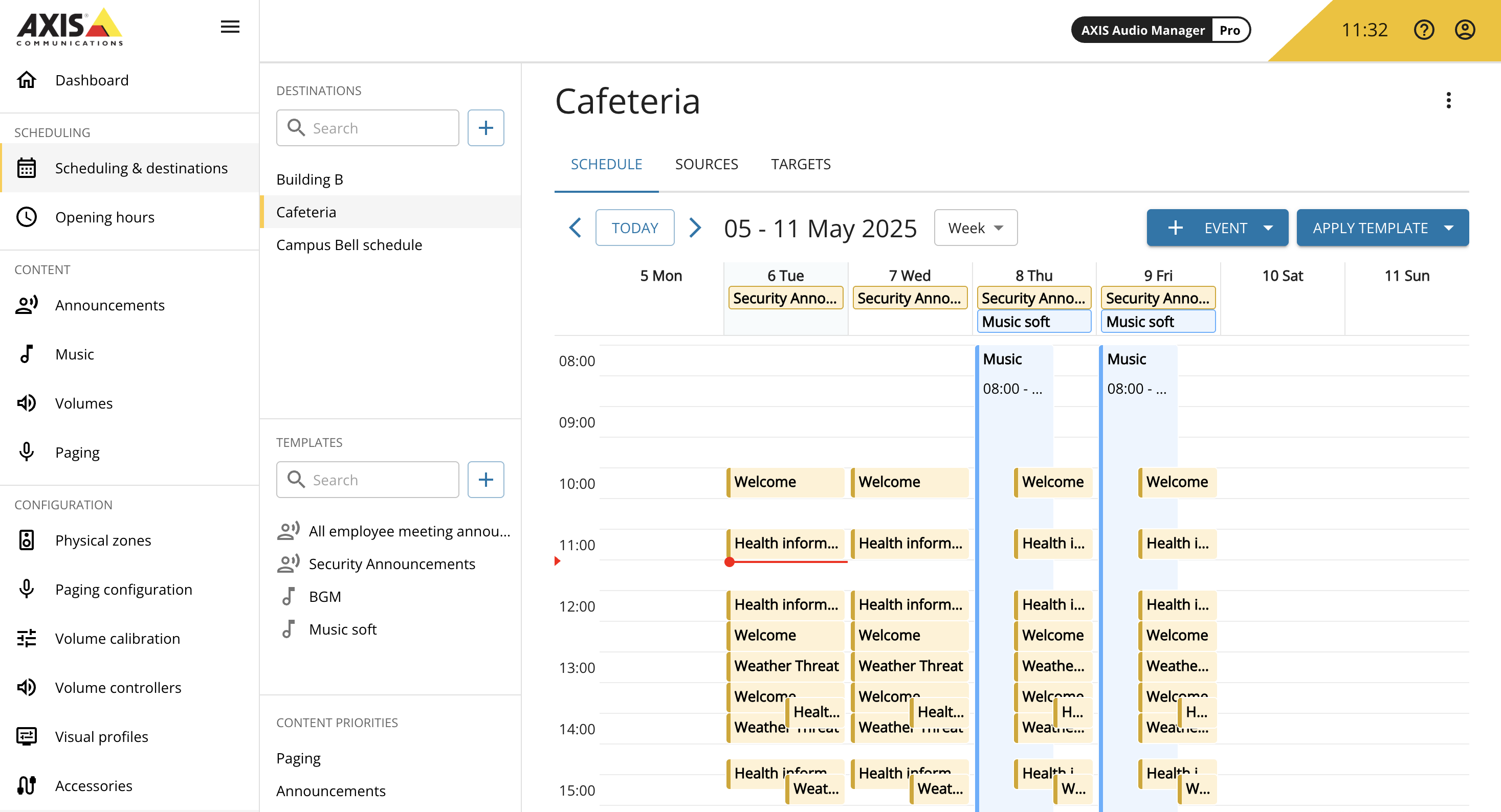1501x812 pixels.
Task: Switch to the Targets tab
Action: (x=801, y=164)
